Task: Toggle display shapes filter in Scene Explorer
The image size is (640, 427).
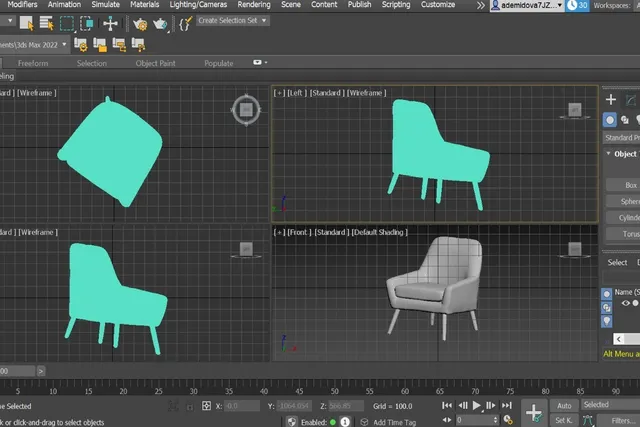Action: point(607,307)
